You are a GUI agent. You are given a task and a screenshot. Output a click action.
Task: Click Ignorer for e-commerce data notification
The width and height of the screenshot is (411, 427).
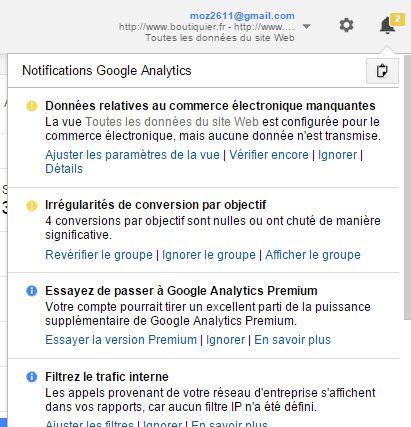(x=338, y=155)
